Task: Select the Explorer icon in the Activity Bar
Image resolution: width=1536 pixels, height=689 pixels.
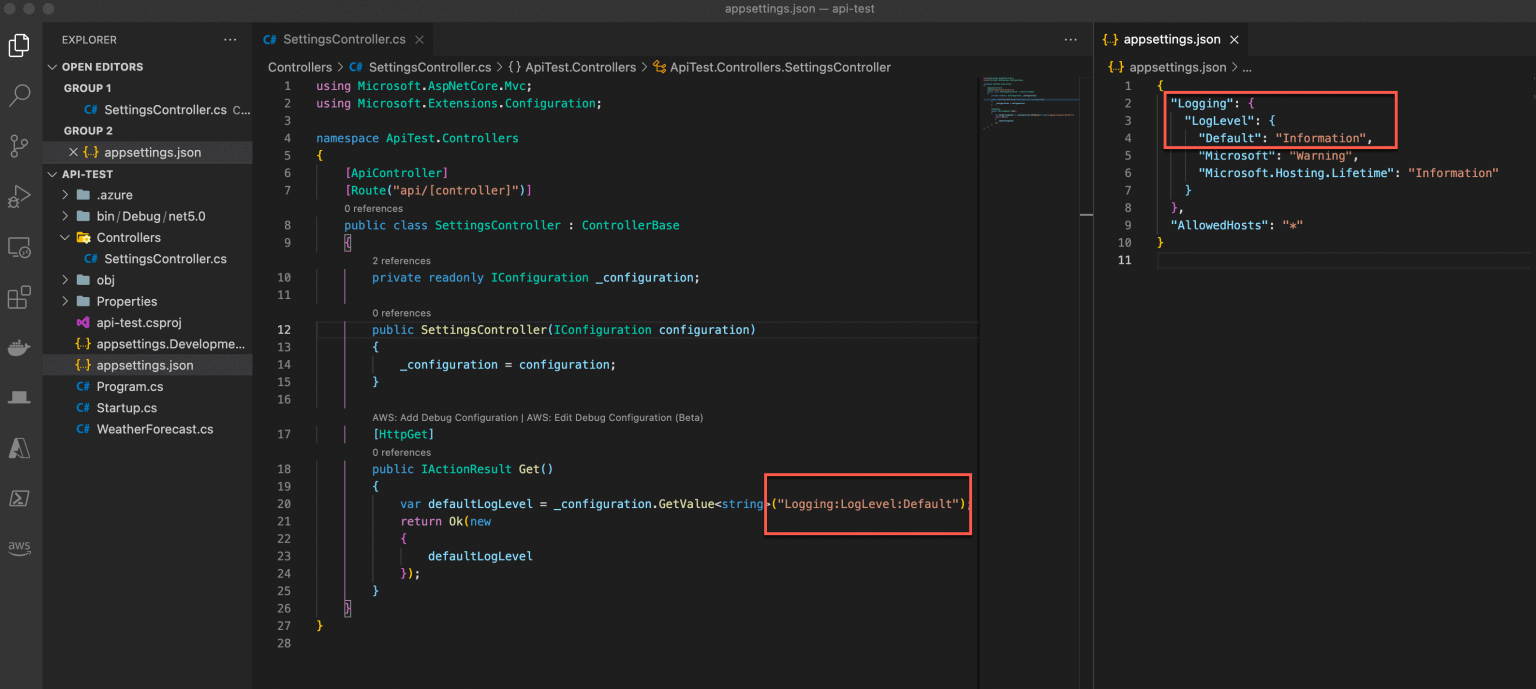Action: tap(19, 45)
